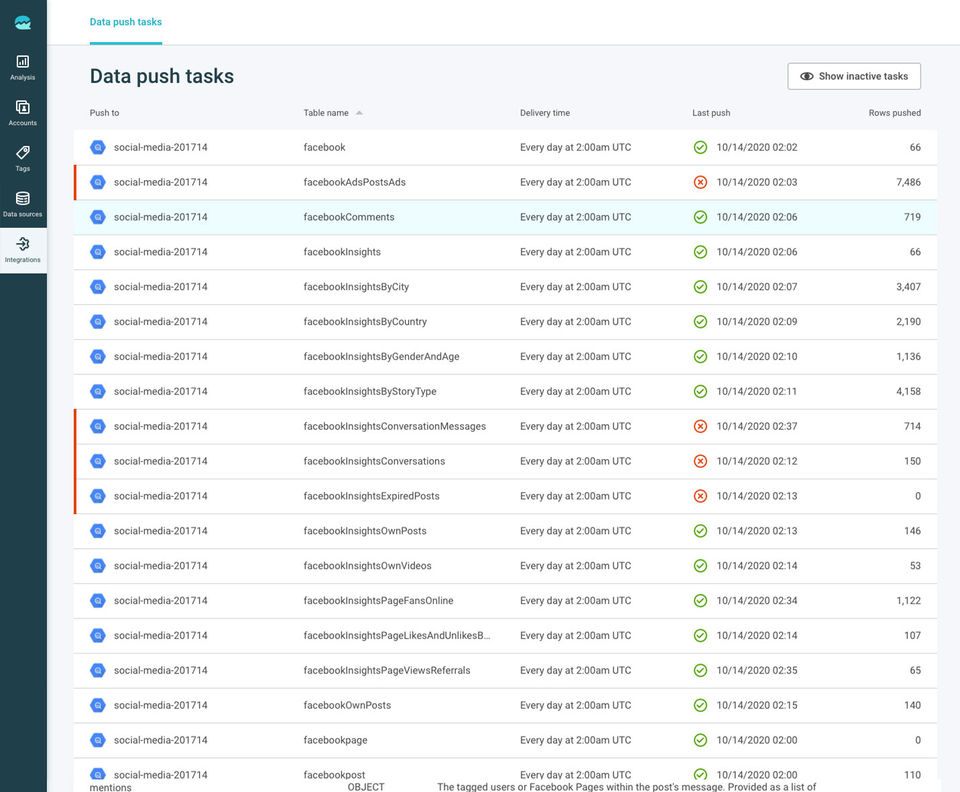Screen dimensions: 960x792
Task: Open the facebookInsightsOwnVideos task
Action: click(367, 566)
